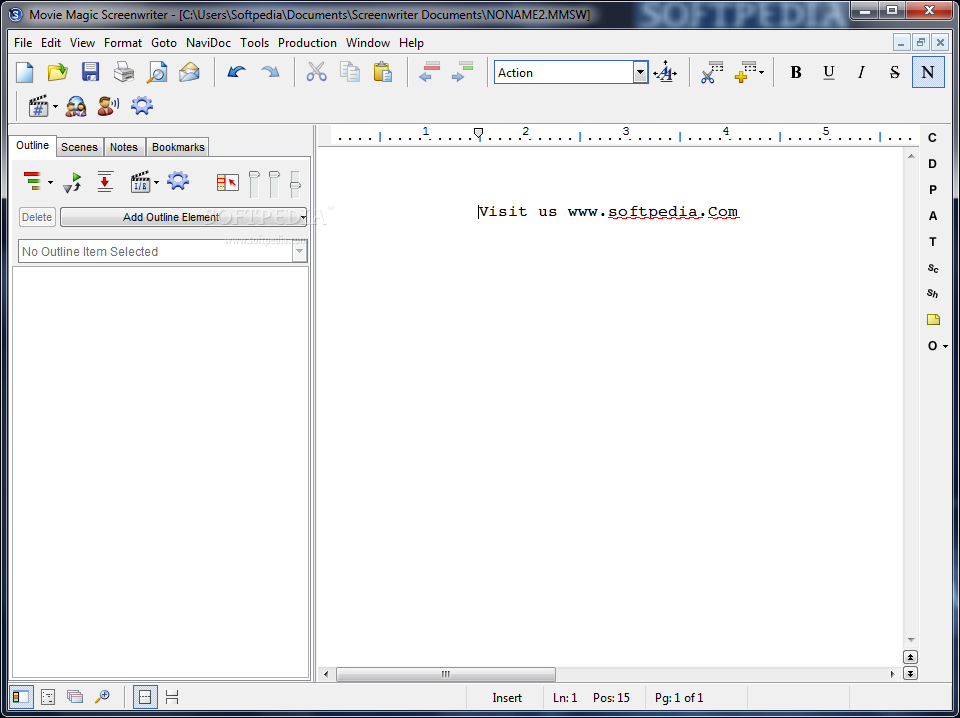Create a new document with the blank page icon
The image size is (960, 718).
[x=24, y=72]
